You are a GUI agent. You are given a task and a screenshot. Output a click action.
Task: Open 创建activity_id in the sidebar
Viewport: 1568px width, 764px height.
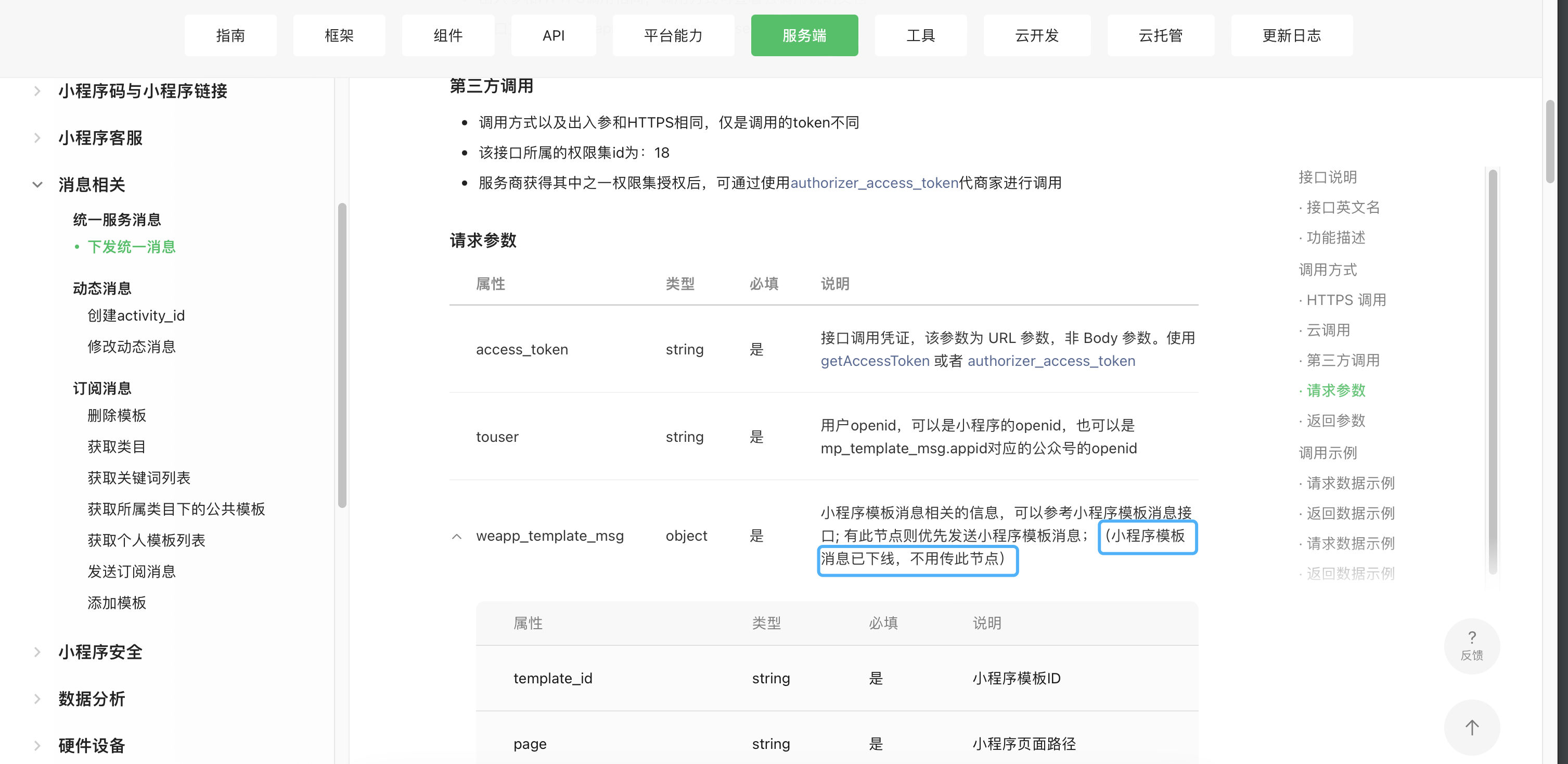pyautogui.click(x=136, y=315)
